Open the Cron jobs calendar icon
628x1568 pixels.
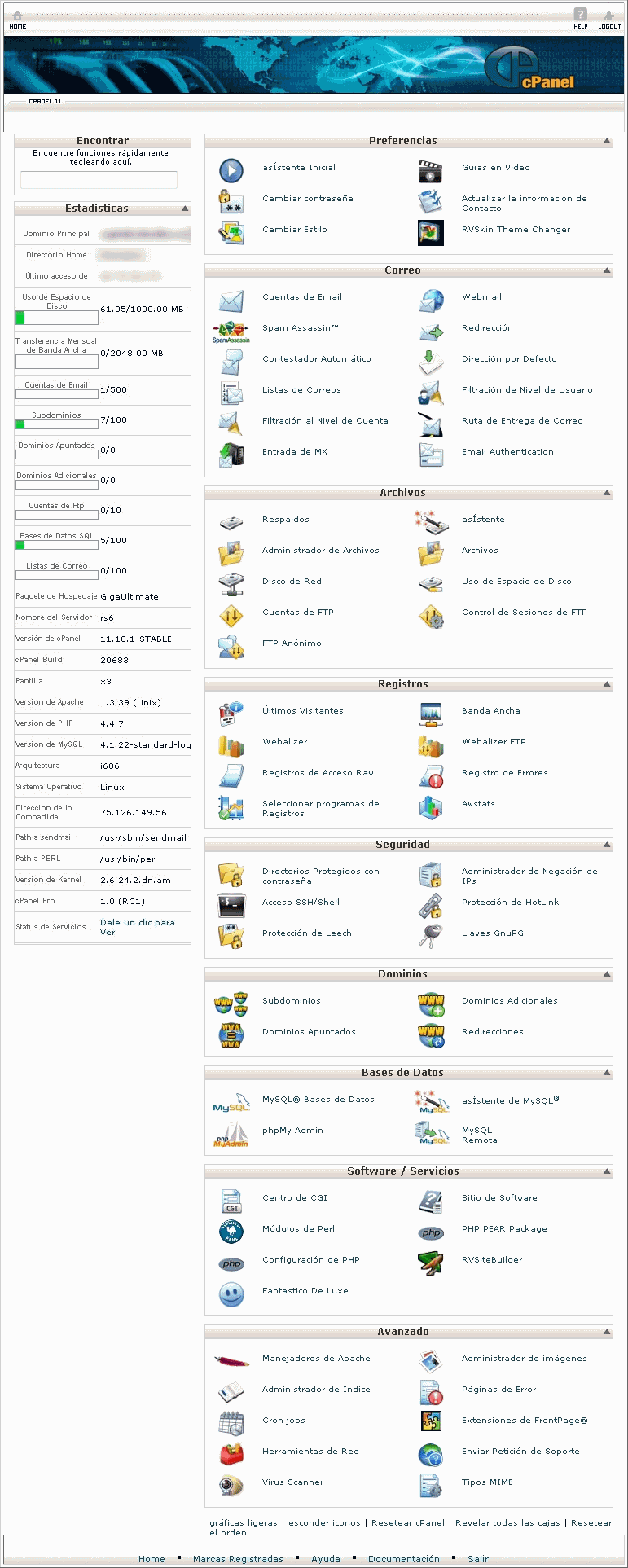pyautogui.click(x=231, y=1424)
